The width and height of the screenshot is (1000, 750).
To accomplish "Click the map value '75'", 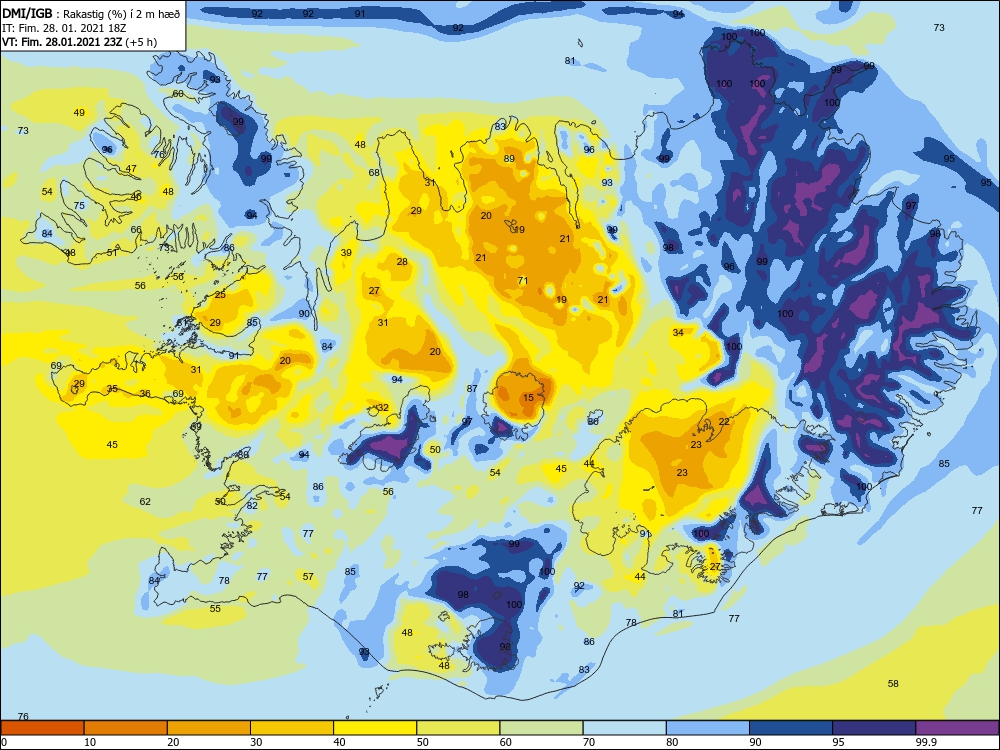I will 79,205.
